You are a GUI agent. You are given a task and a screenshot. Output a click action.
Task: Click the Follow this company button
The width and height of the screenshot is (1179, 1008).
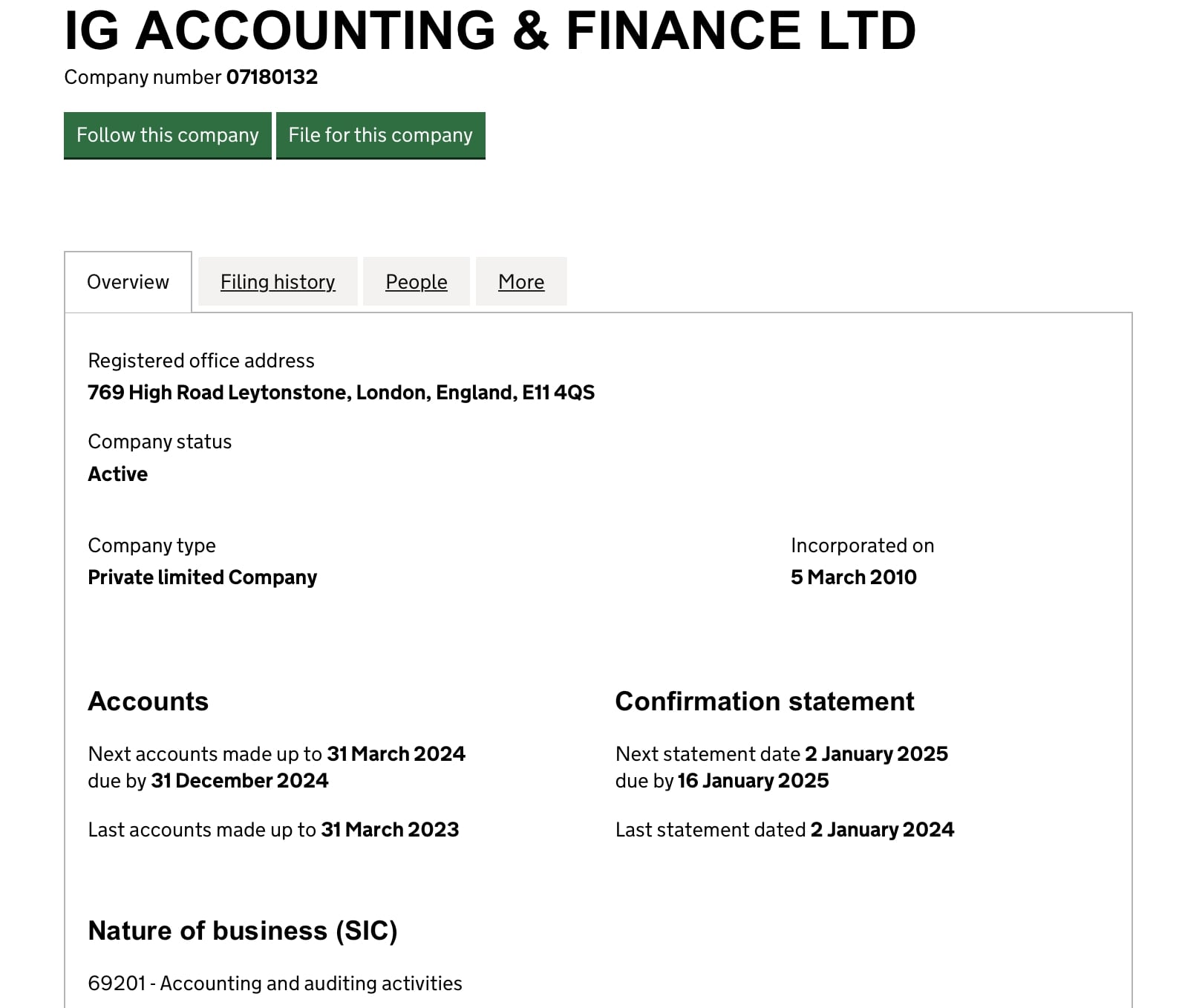pyautogui.click(x=168, y=135)
